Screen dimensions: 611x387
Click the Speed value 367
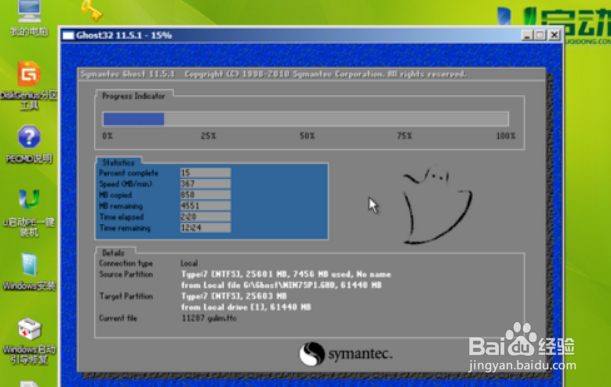click(x=205, y=184)
